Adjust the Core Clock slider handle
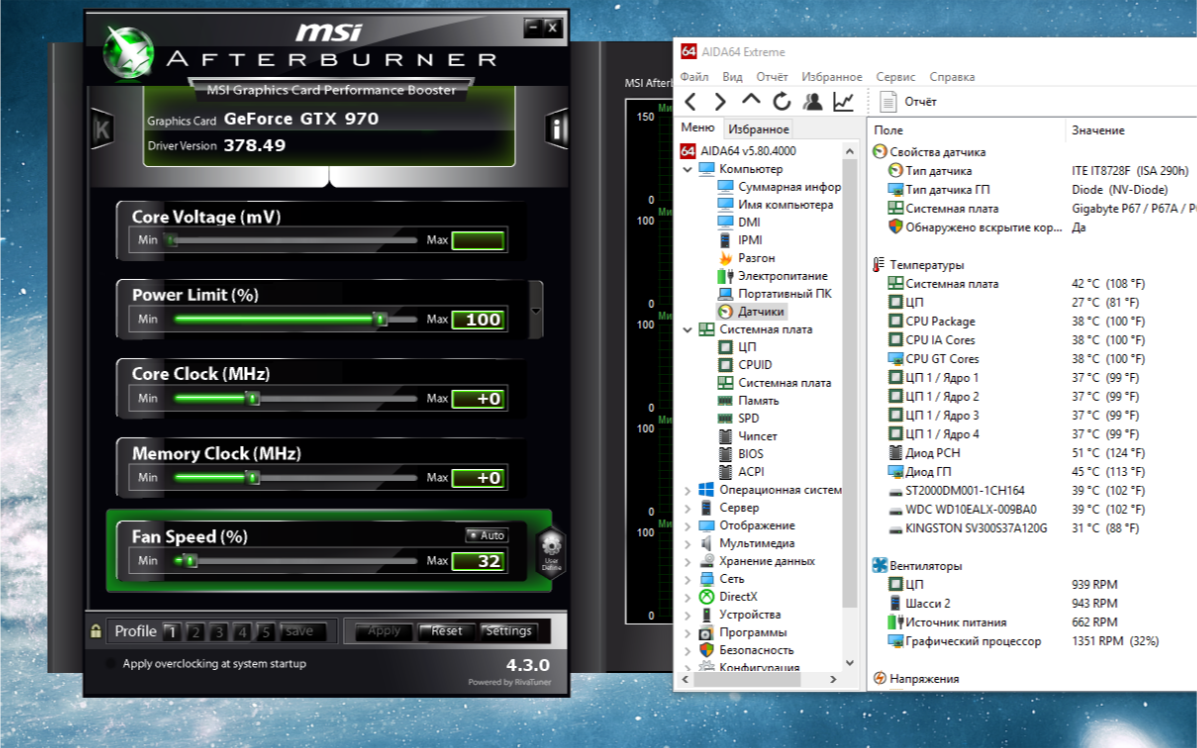 [252, 398]
